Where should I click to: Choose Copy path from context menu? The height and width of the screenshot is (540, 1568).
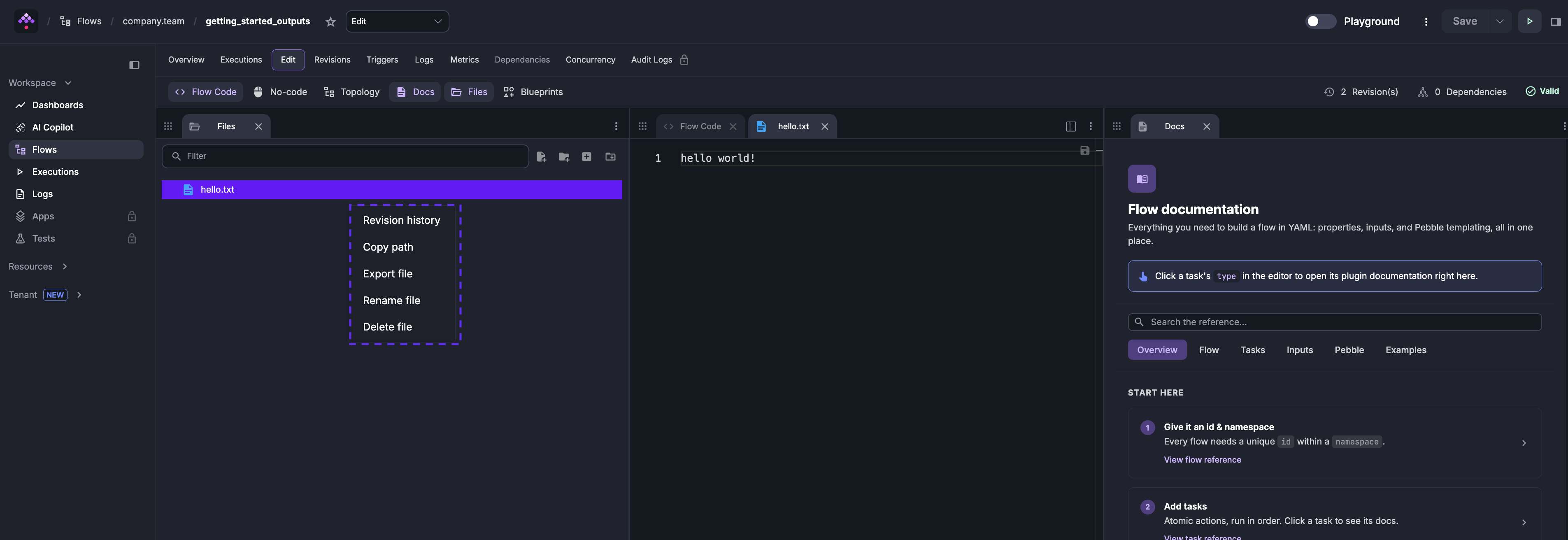click(x=388, y=247)
